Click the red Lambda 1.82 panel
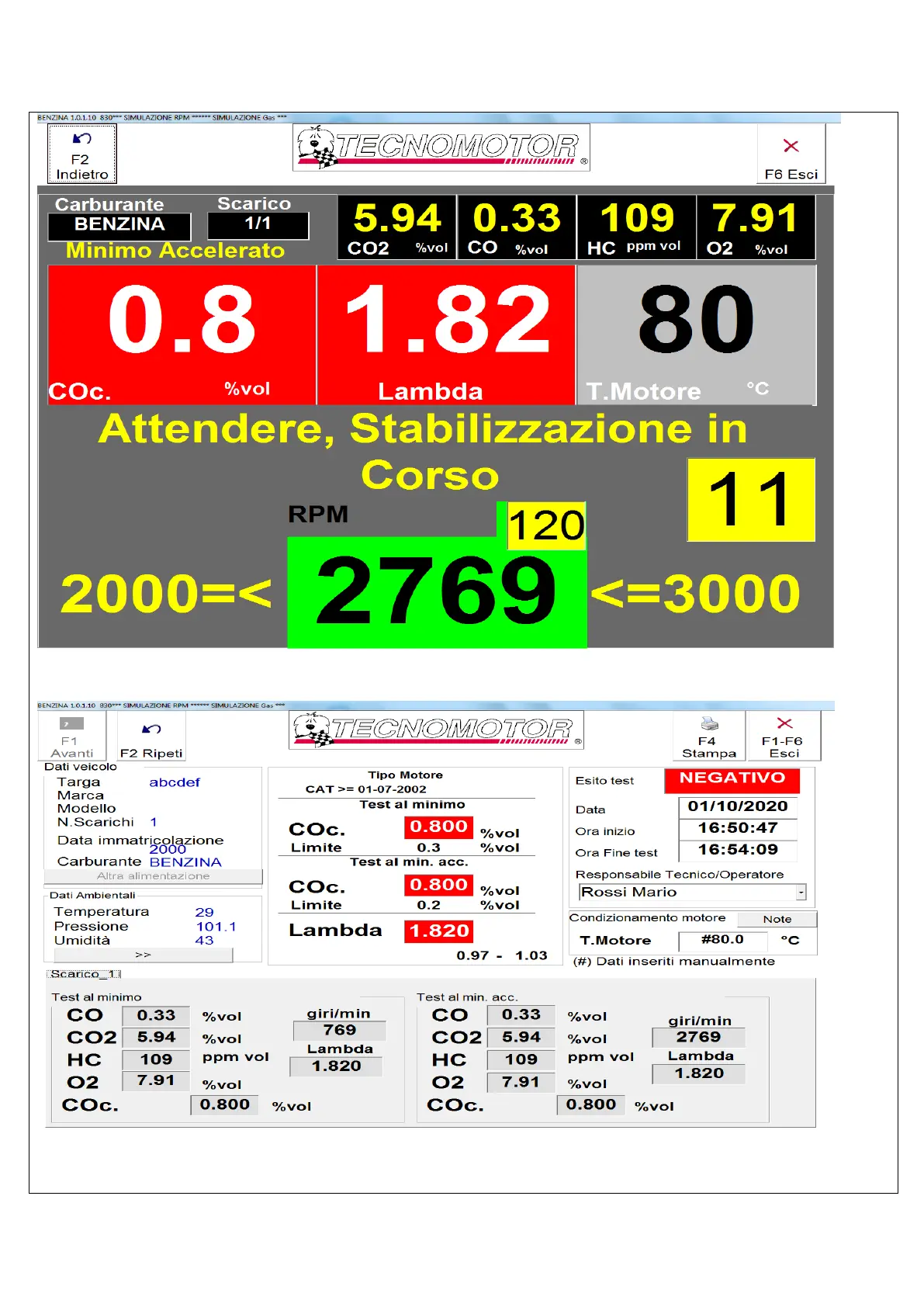Viewport: 924px width, 1307px height. [x=446, y=335]
